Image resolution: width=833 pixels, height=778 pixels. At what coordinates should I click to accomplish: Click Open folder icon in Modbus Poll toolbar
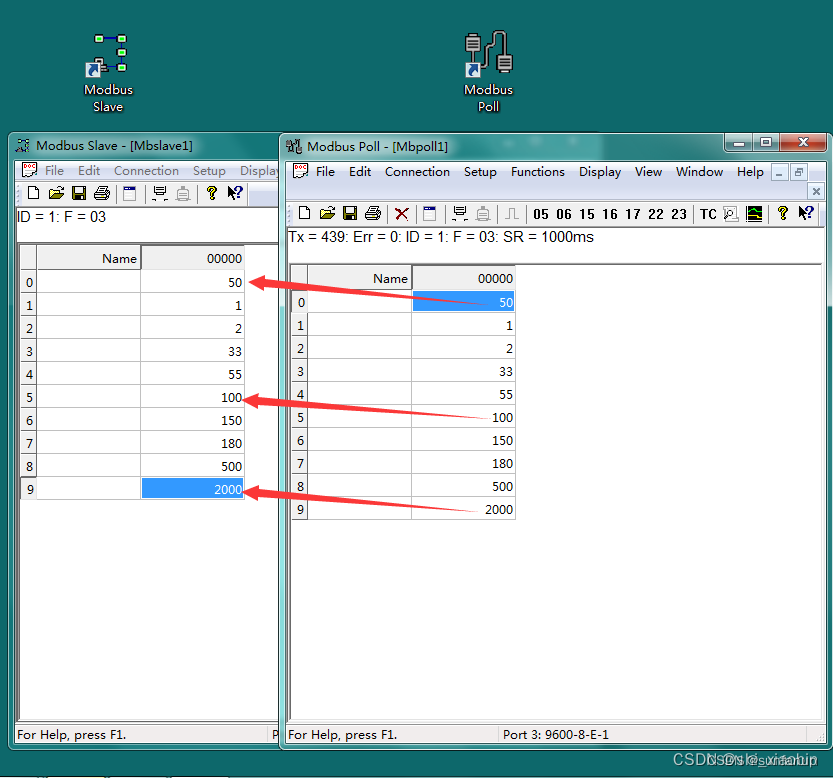click(327, 213)
